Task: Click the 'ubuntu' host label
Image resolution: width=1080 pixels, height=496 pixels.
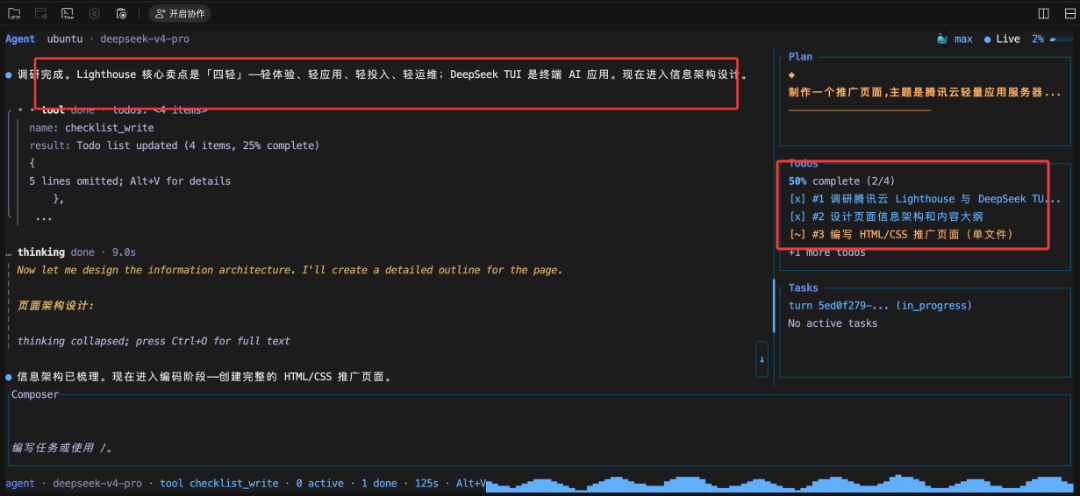Action: point(65,39)
